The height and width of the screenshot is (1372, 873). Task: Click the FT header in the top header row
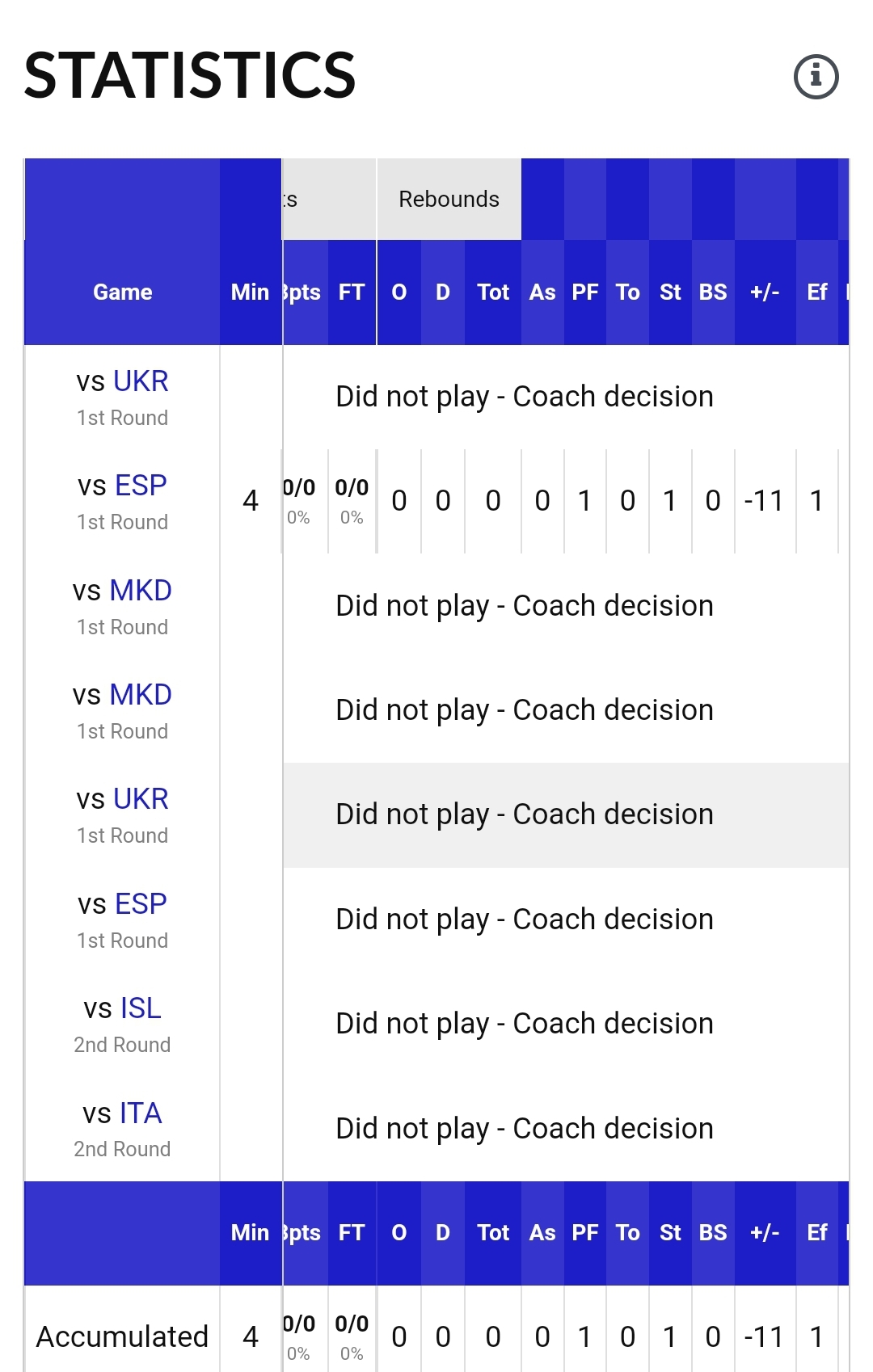pos(352,292)
